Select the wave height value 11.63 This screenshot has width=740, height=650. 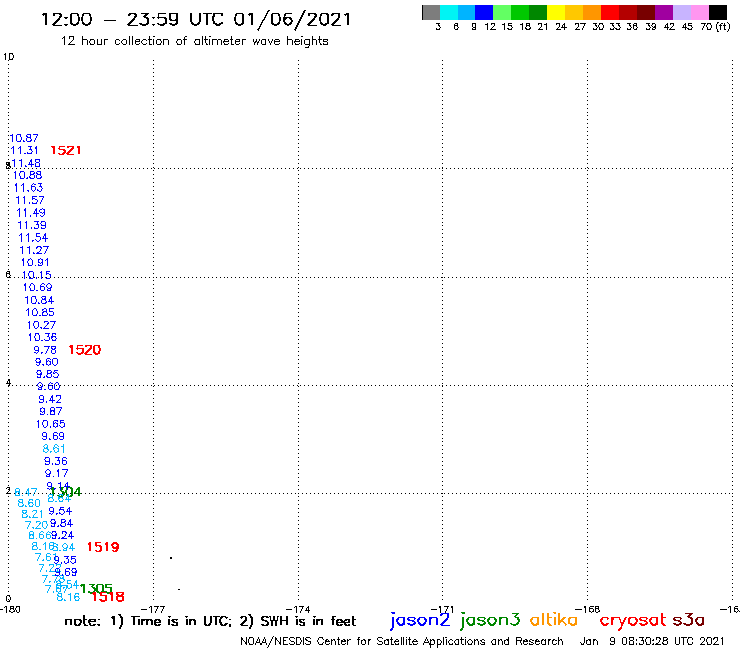tap(28, 188)
